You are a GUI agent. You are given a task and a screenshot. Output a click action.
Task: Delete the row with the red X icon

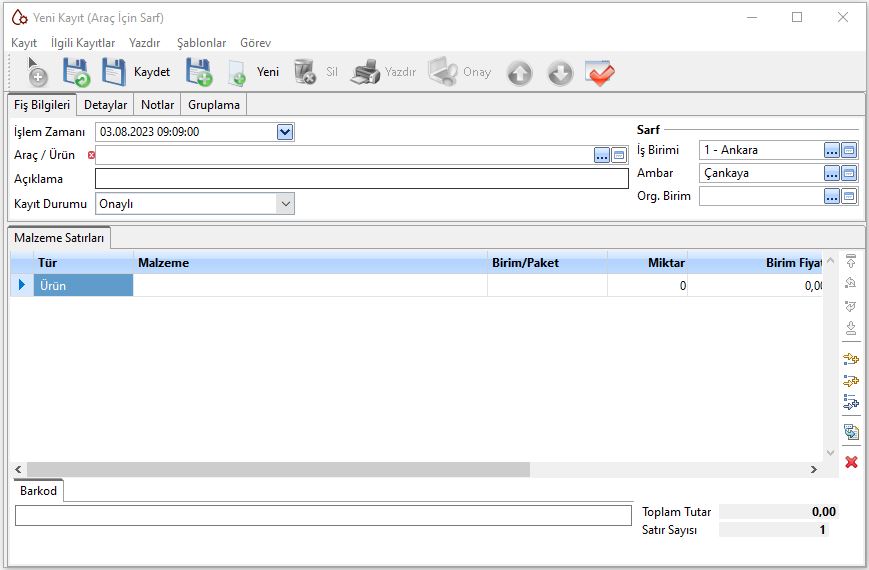[x=851, y=462]
